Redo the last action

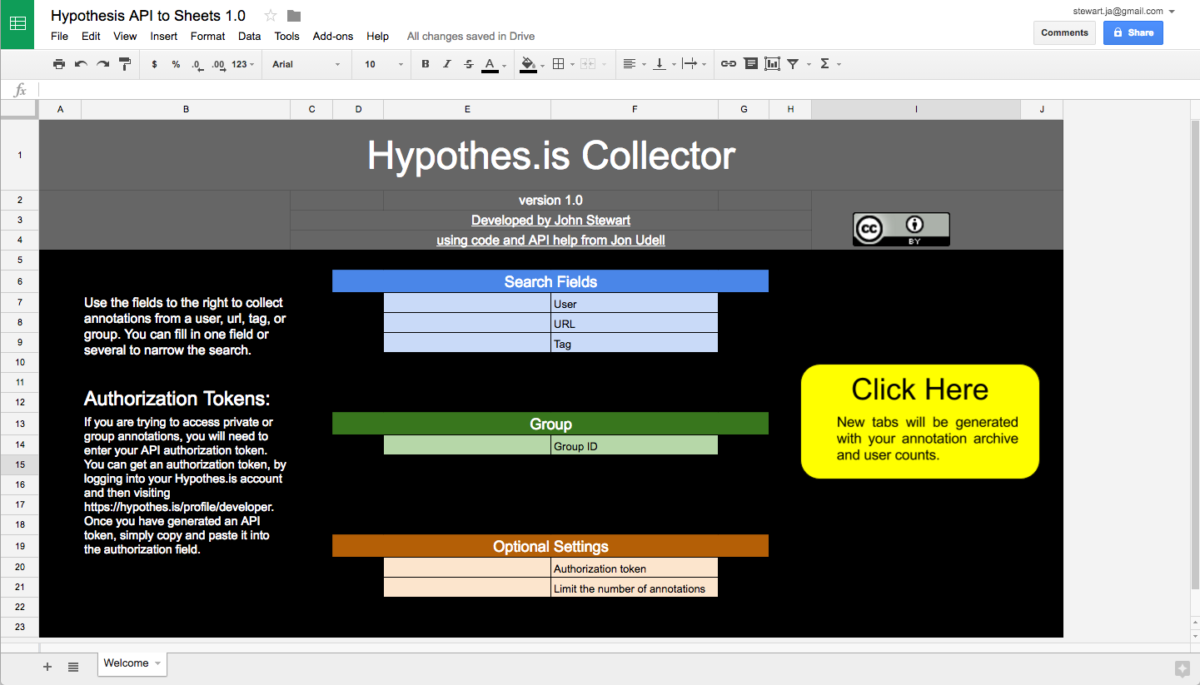pos(102,64)
